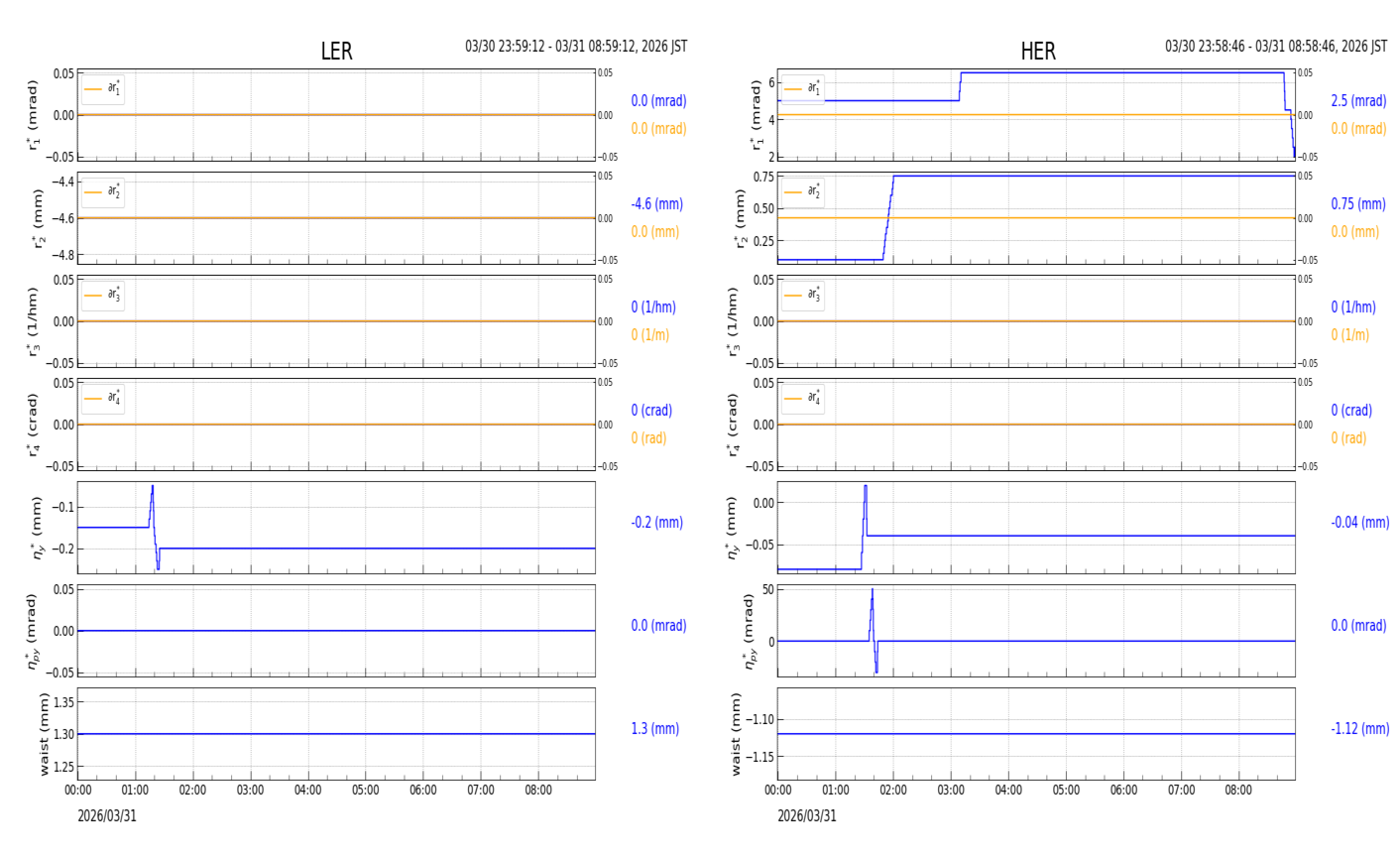The width and height of the screenshot is (1400, 857).
Task: Click the "2.5 (mrad)" readout
Action: click(x=1358, y=101)
